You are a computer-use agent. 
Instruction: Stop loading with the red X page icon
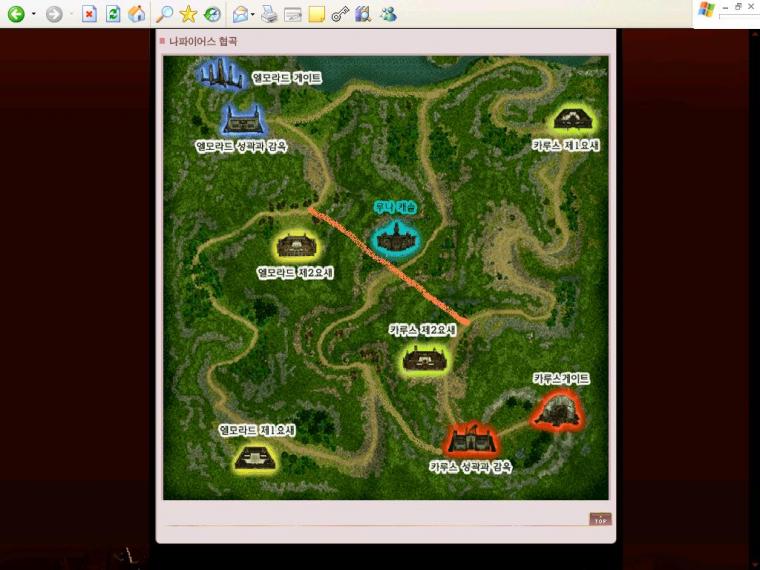89,14
